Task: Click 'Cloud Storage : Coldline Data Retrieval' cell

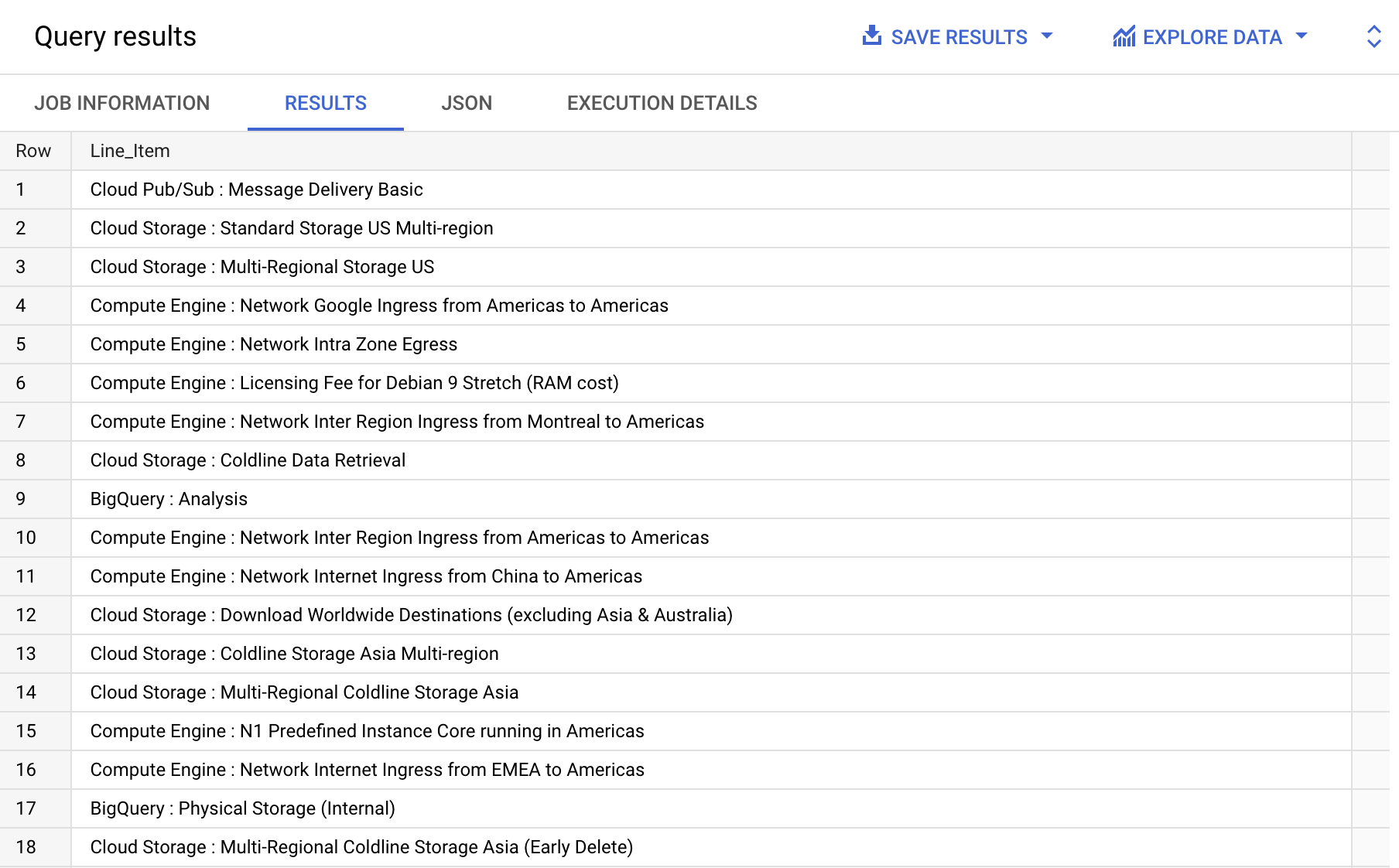Action: click(711, 460)
